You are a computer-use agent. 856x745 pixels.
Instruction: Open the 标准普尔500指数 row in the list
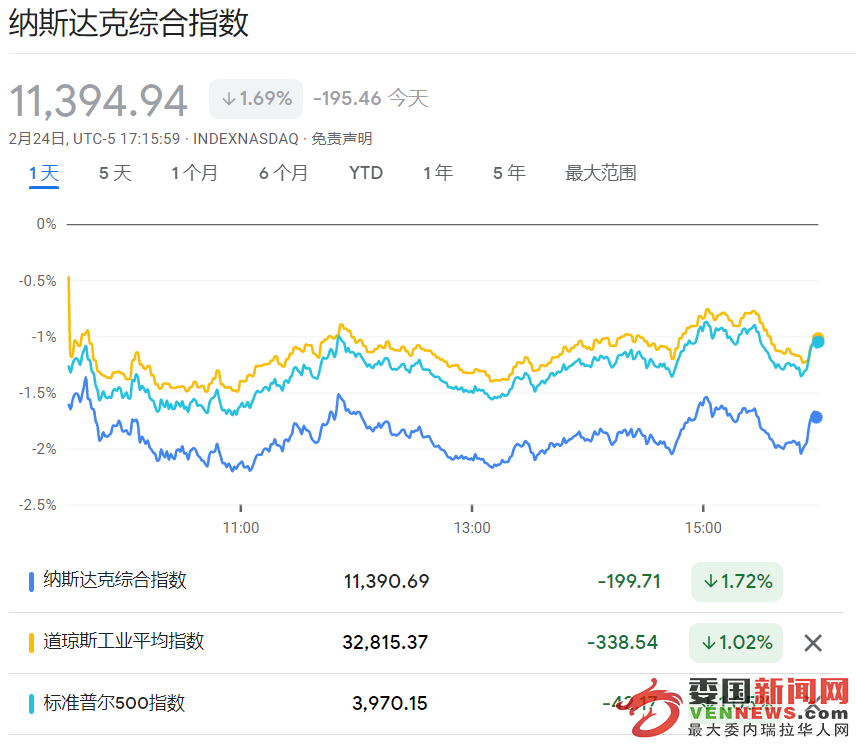[x=426, y=704]
